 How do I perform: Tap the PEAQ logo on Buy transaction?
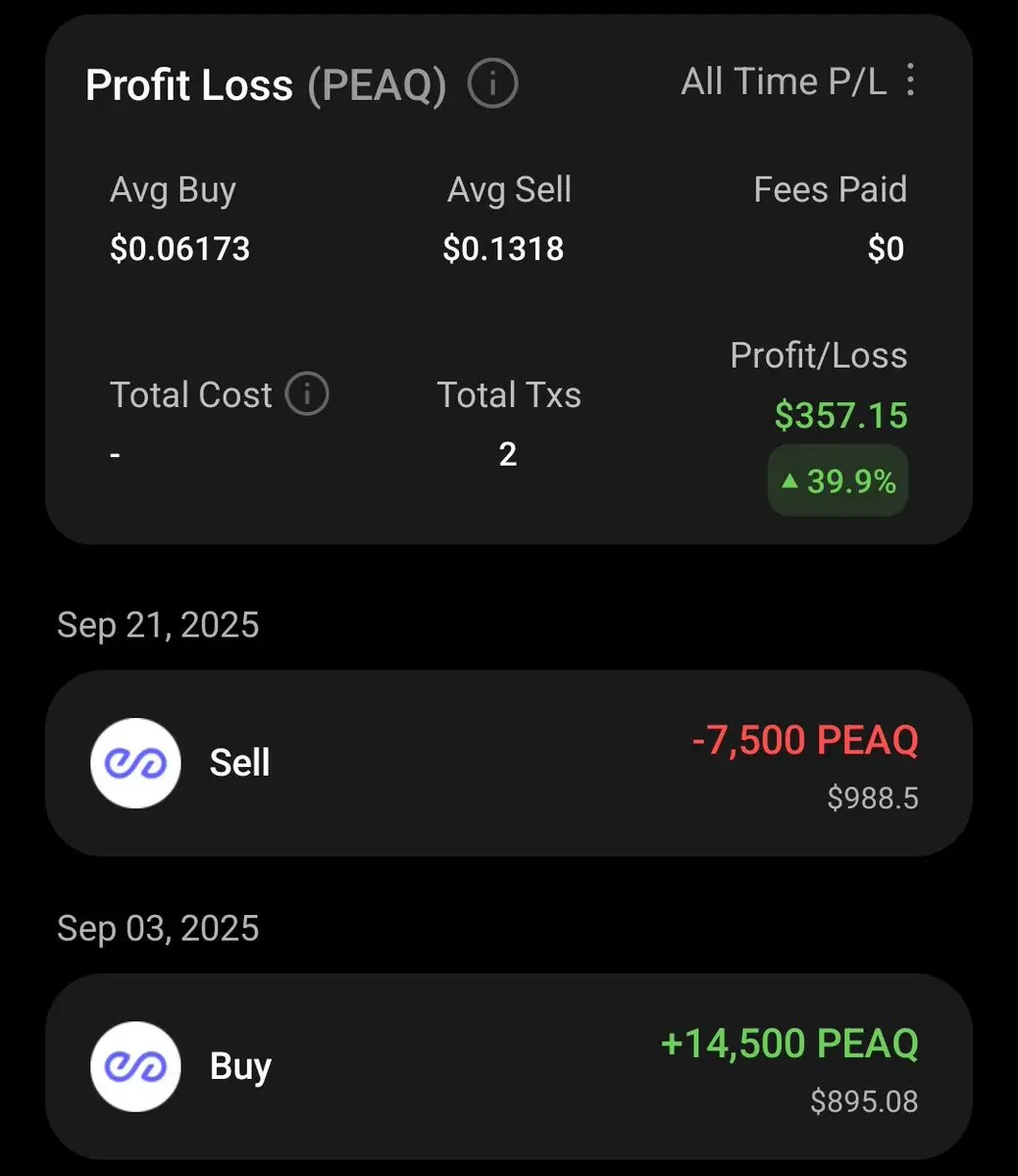[x=135, y=1067]
